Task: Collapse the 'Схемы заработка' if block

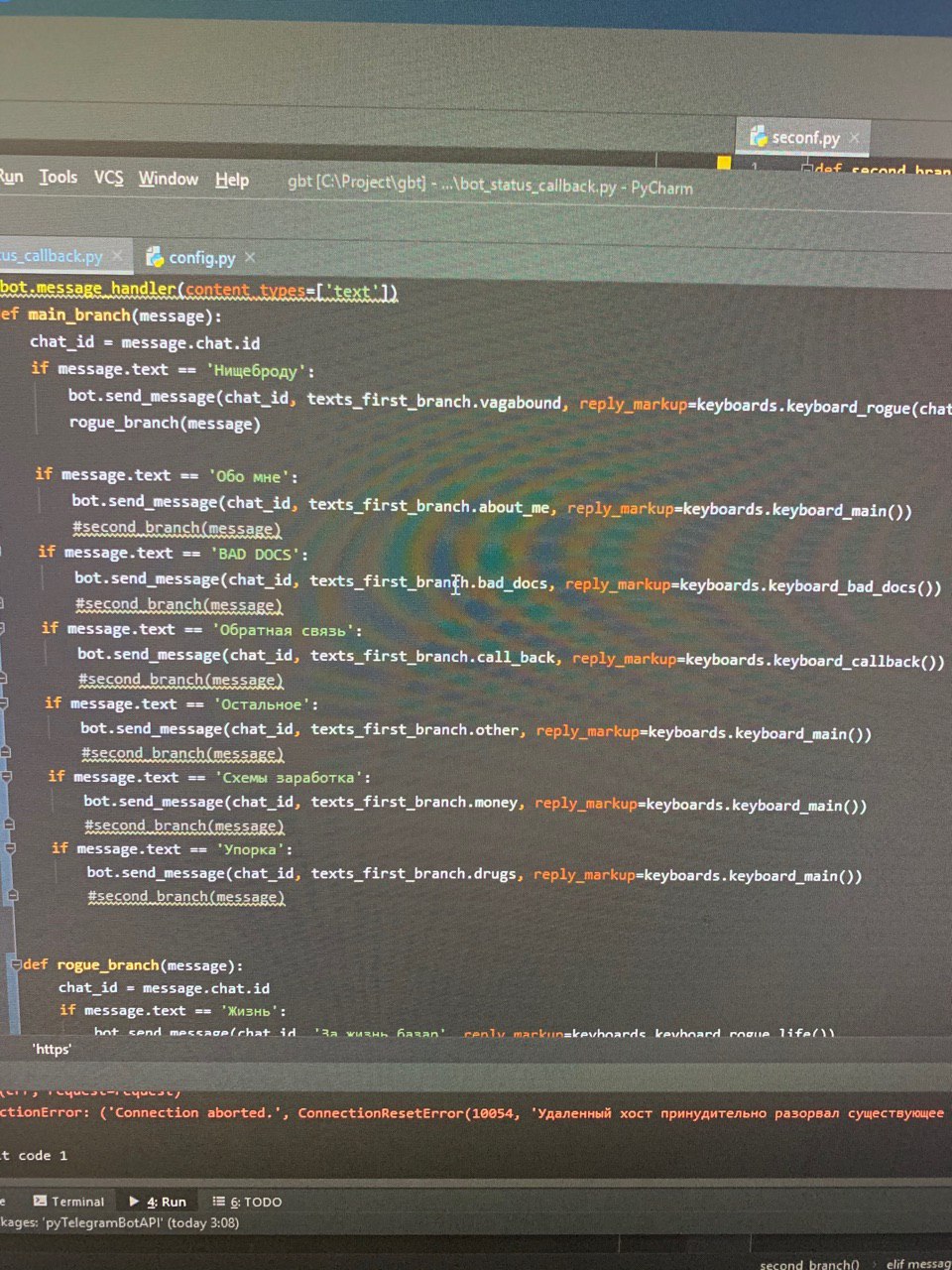Action: [7, 777]
